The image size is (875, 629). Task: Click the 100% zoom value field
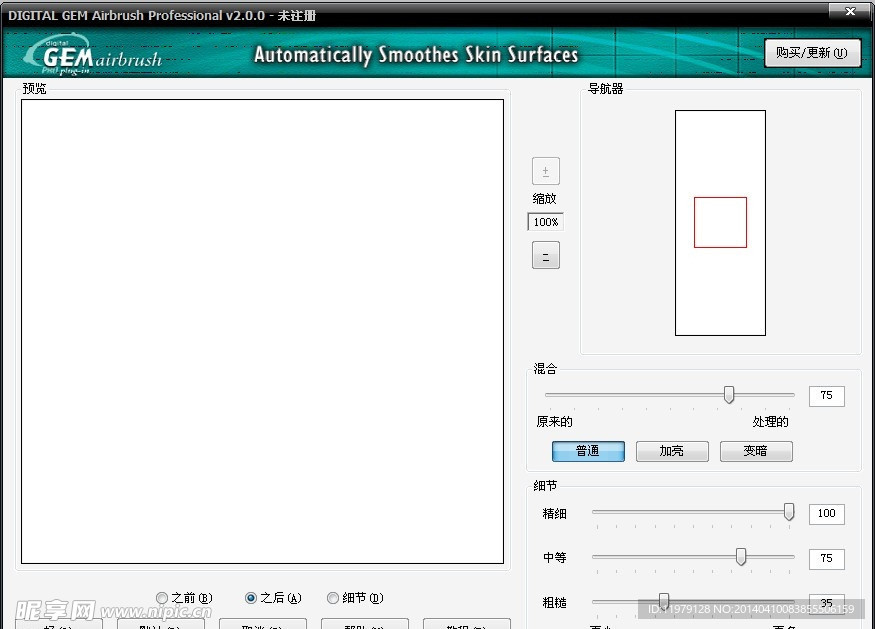pyautogui.click(x=545, y=222)
